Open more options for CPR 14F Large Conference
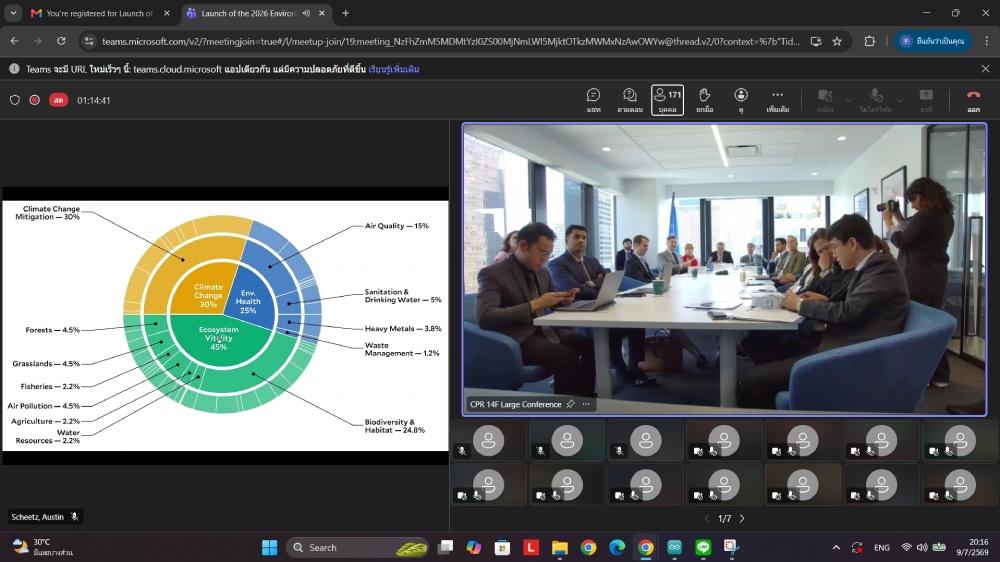The width and height of the screenshot is (1000, 562). (586, 404)
